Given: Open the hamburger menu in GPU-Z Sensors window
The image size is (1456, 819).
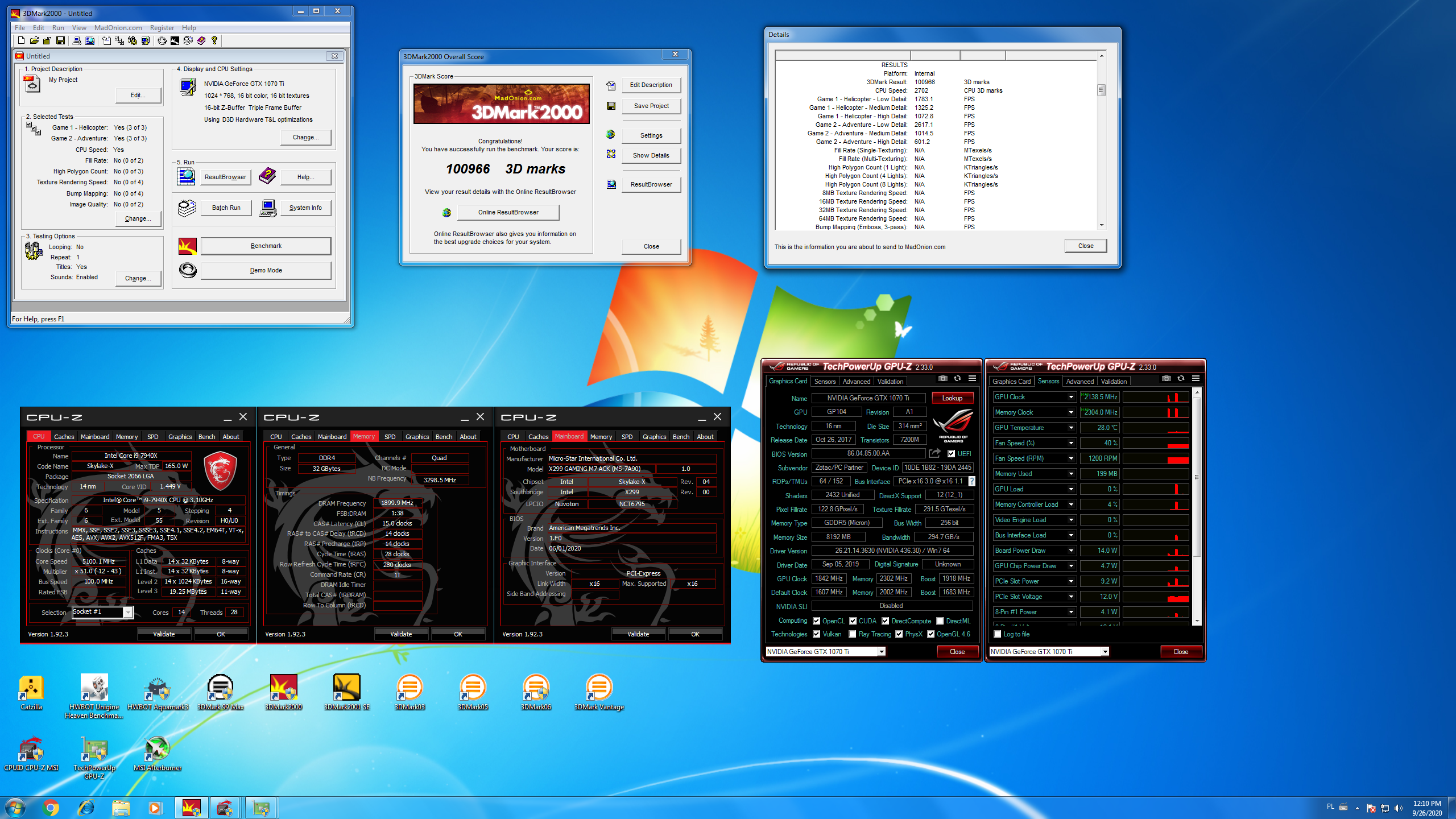Looking at the screenshot, I should (1196, 378).
